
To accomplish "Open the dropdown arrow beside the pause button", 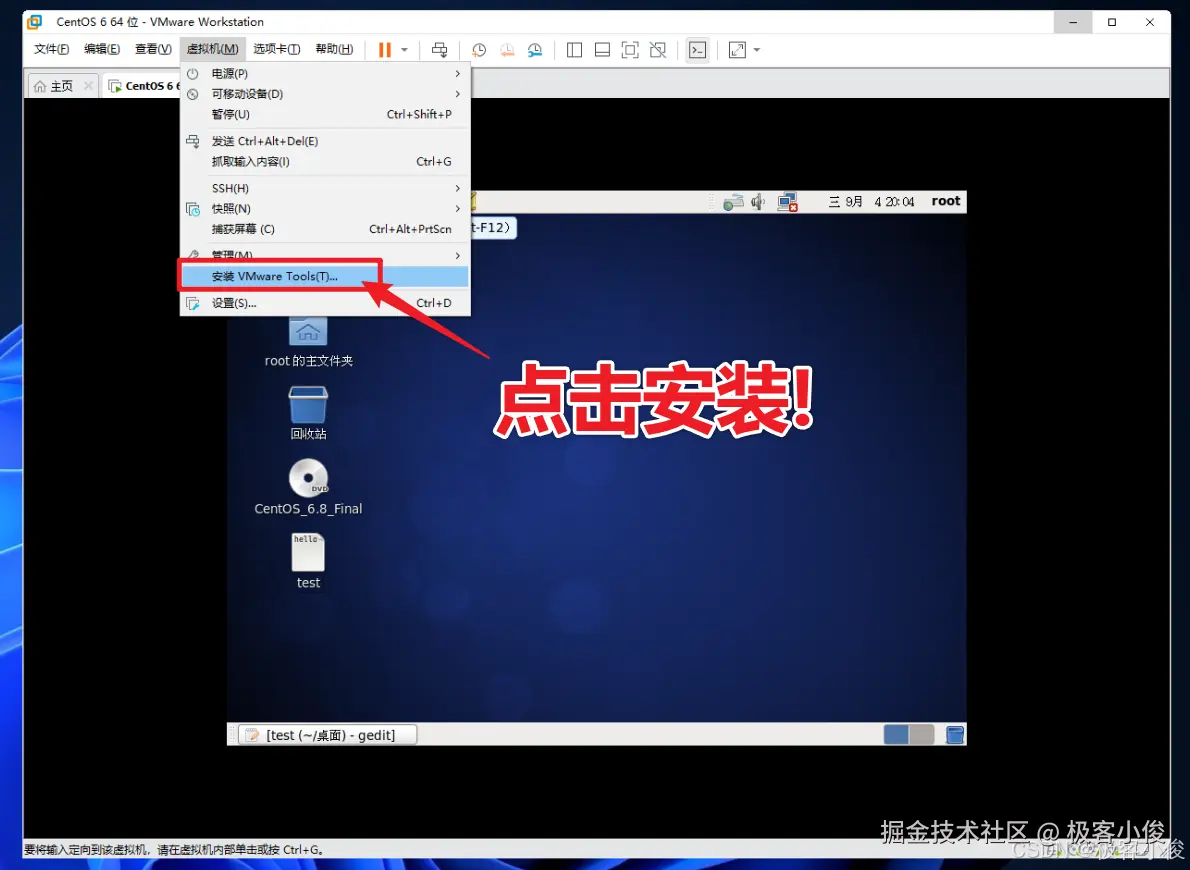I will (x=405, y=50).
